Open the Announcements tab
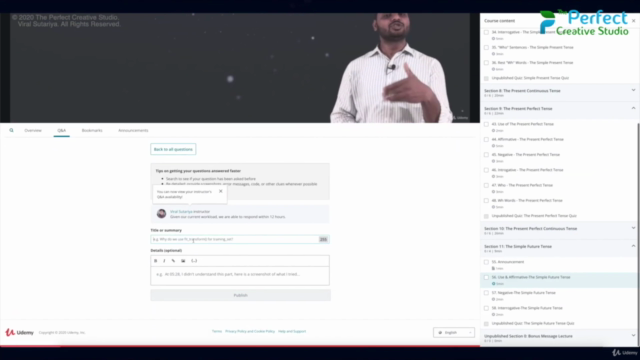Viewport: 640px width, 360px height. tap(133, 131)
